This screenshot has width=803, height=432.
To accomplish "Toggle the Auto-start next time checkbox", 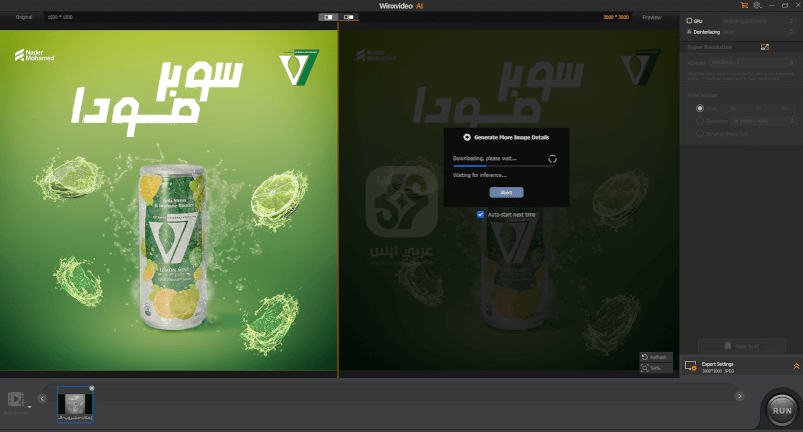I will click(x=480, y=214).
